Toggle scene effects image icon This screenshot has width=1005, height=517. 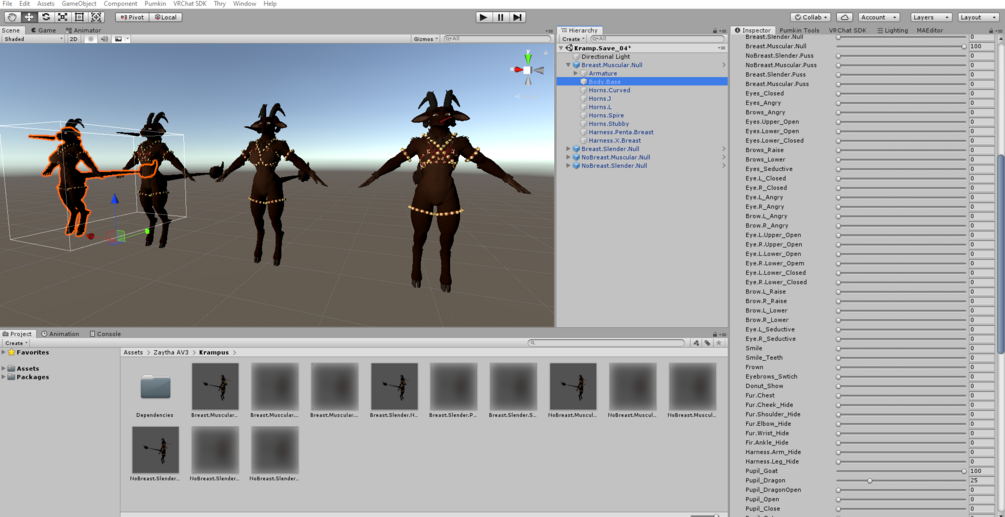[x=119, y=38]
